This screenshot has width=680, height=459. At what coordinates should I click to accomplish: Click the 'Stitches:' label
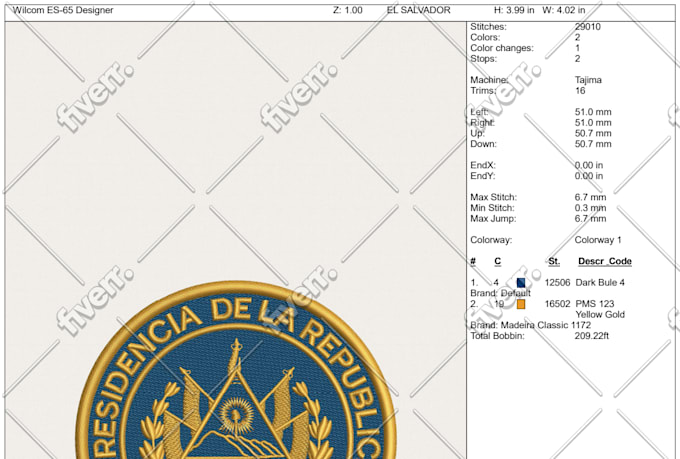[488, 27]
